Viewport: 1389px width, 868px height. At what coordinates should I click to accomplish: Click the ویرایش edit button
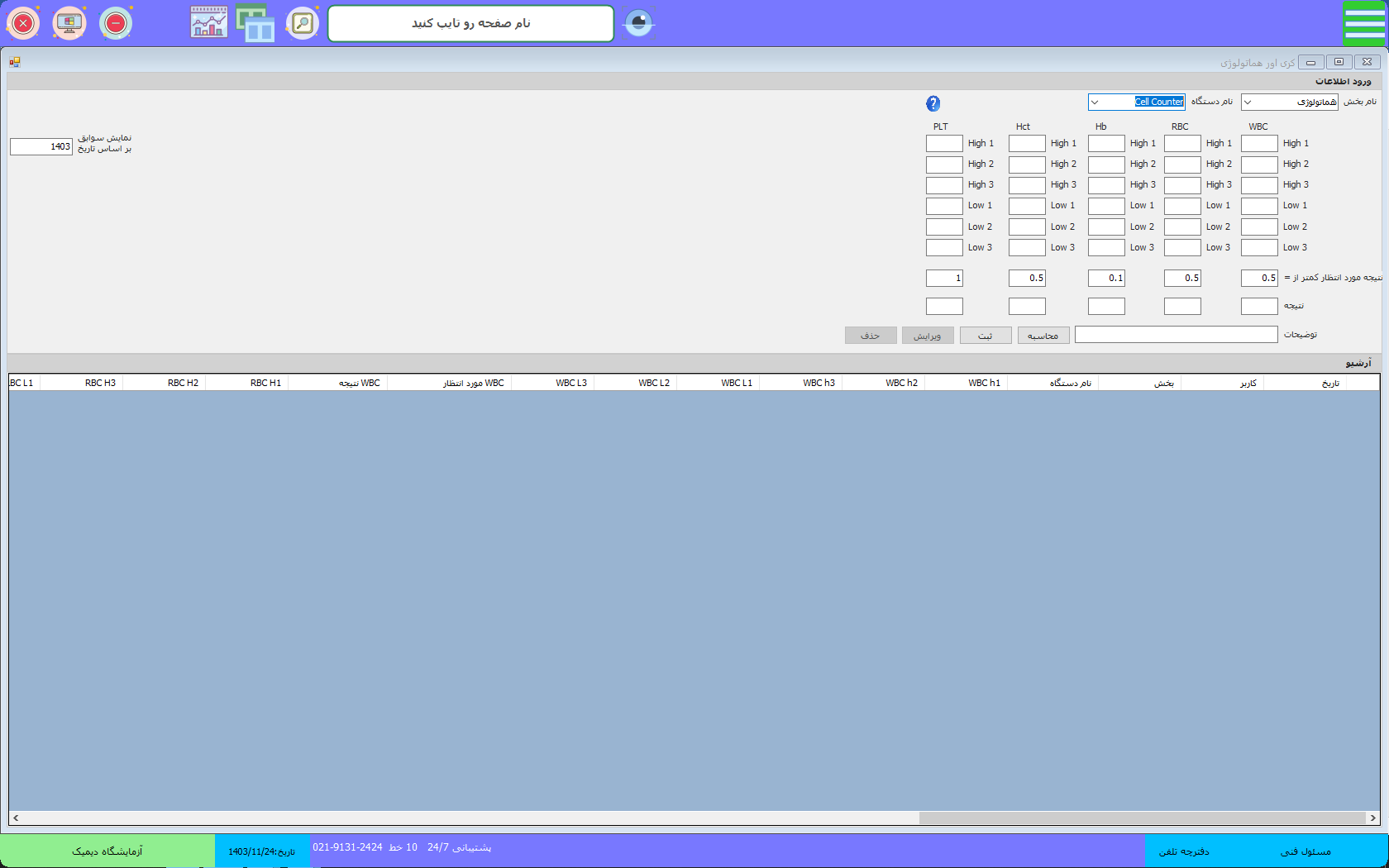click(928, 336)
